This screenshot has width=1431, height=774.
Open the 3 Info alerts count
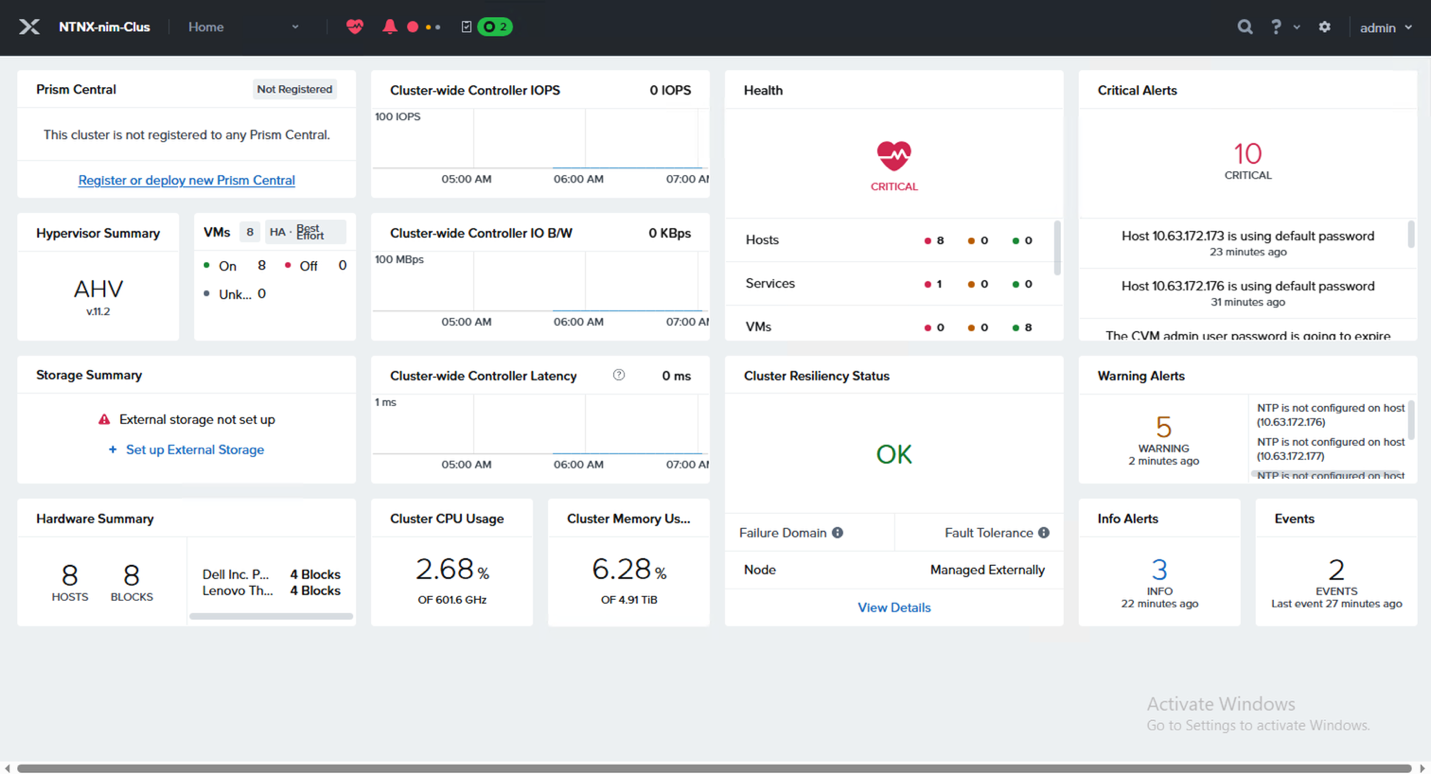(1160, 570)
